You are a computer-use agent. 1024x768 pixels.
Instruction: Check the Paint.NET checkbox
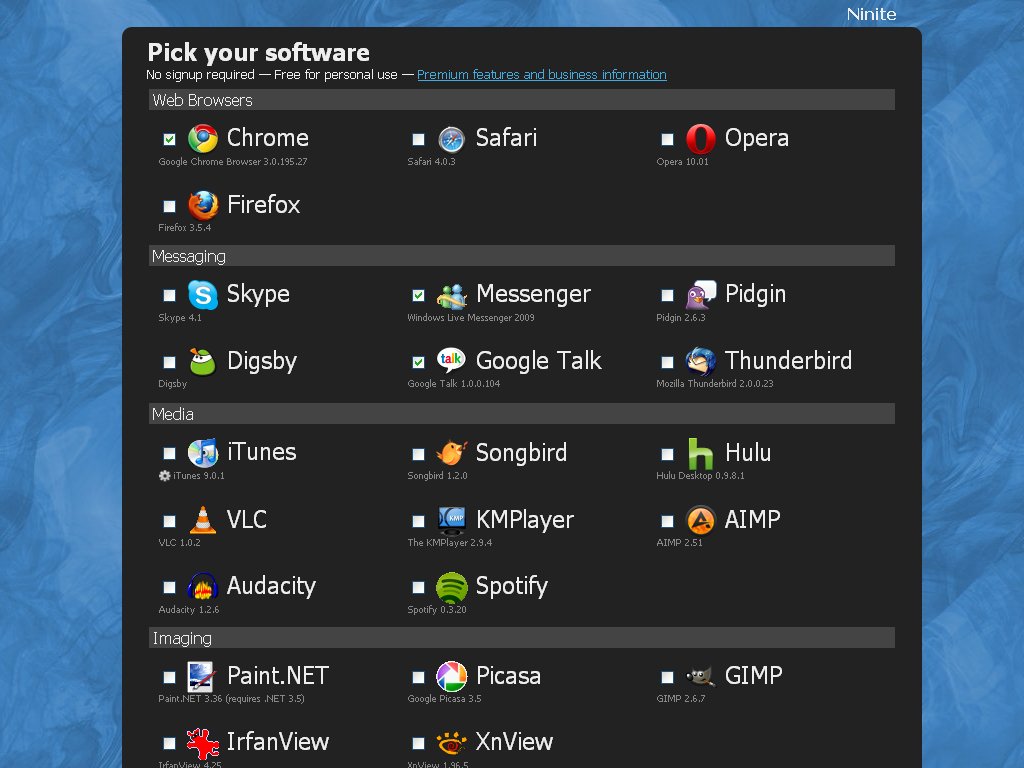click(x=170, y=677)
